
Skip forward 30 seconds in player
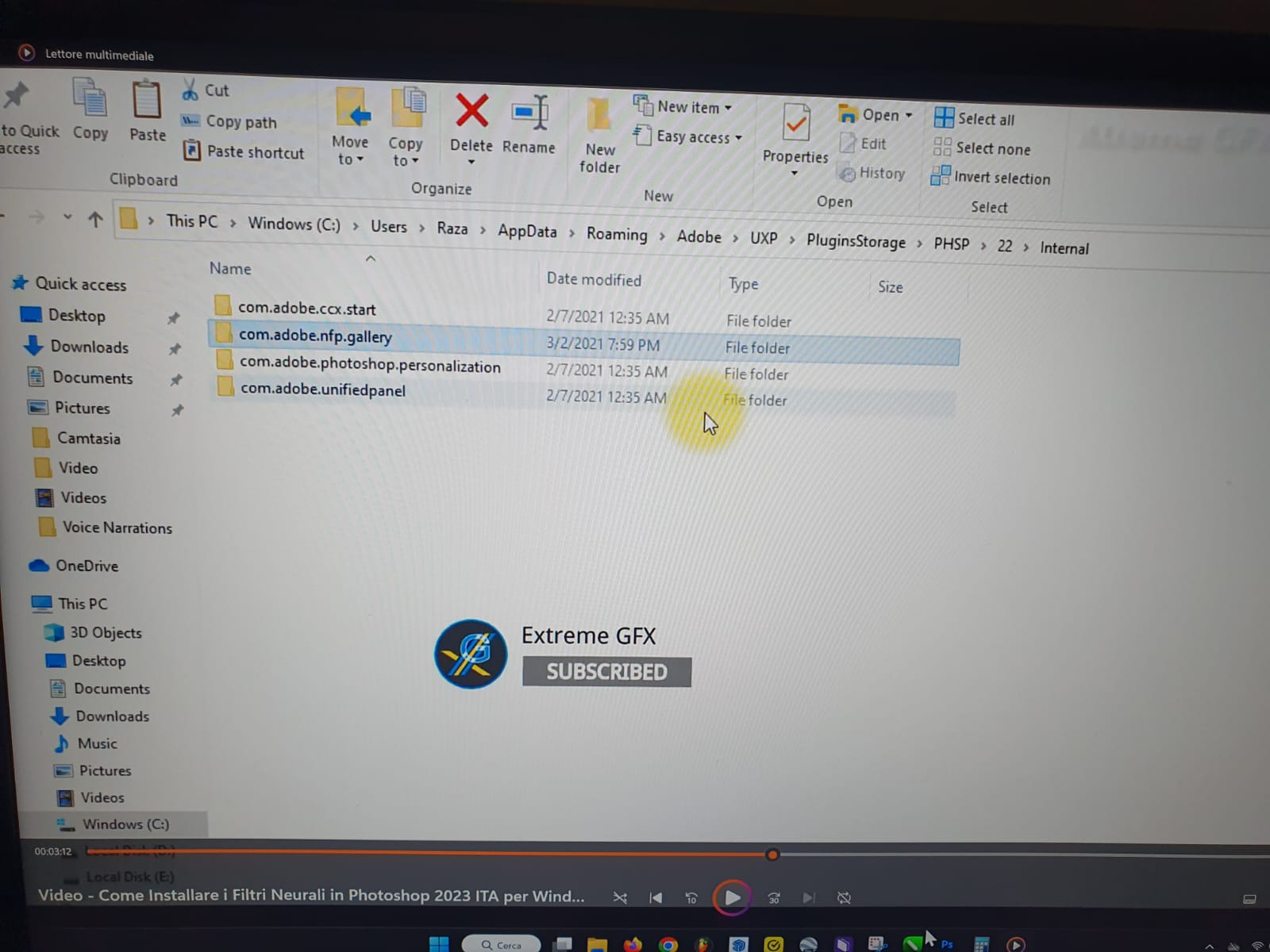(774, 898)
